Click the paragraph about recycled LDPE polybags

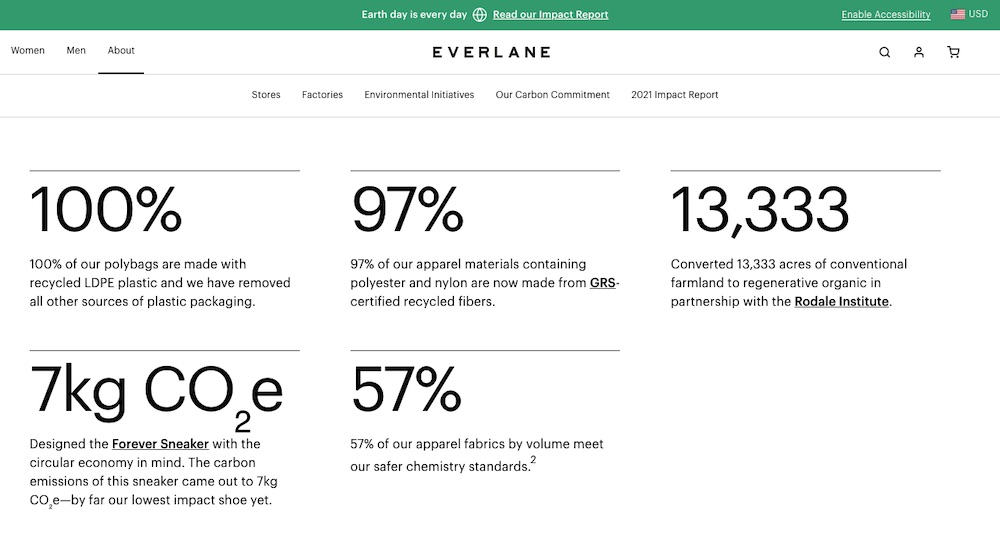click(x=160, y=283)
